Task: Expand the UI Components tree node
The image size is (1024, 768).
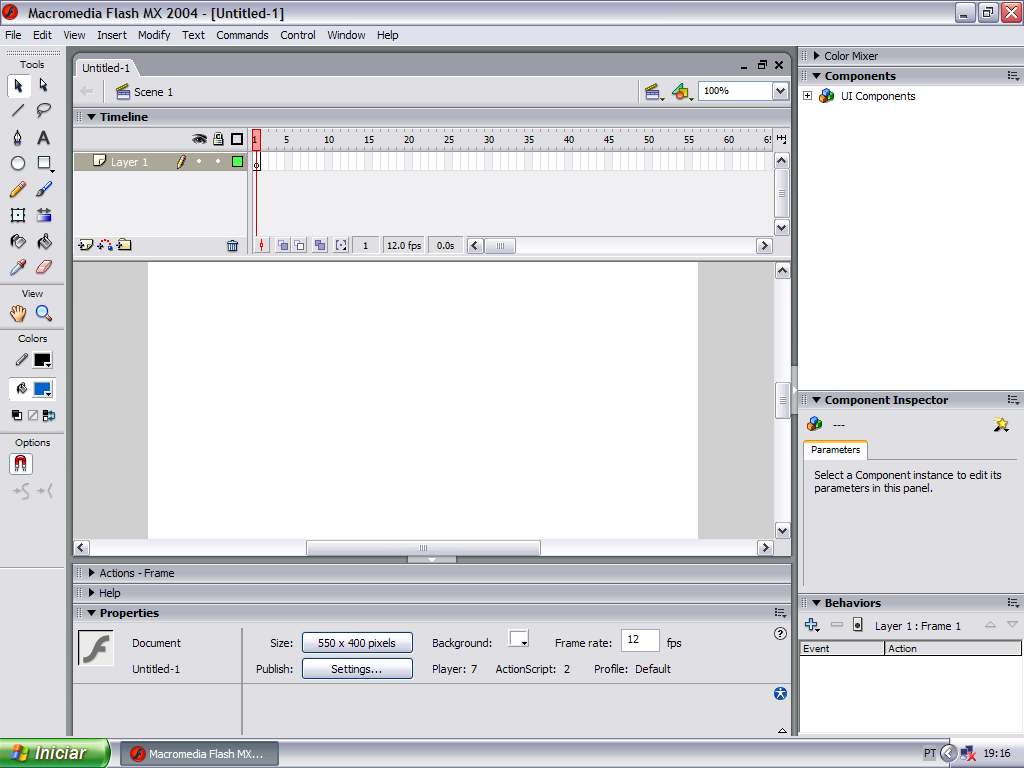Action: [808, 95]
